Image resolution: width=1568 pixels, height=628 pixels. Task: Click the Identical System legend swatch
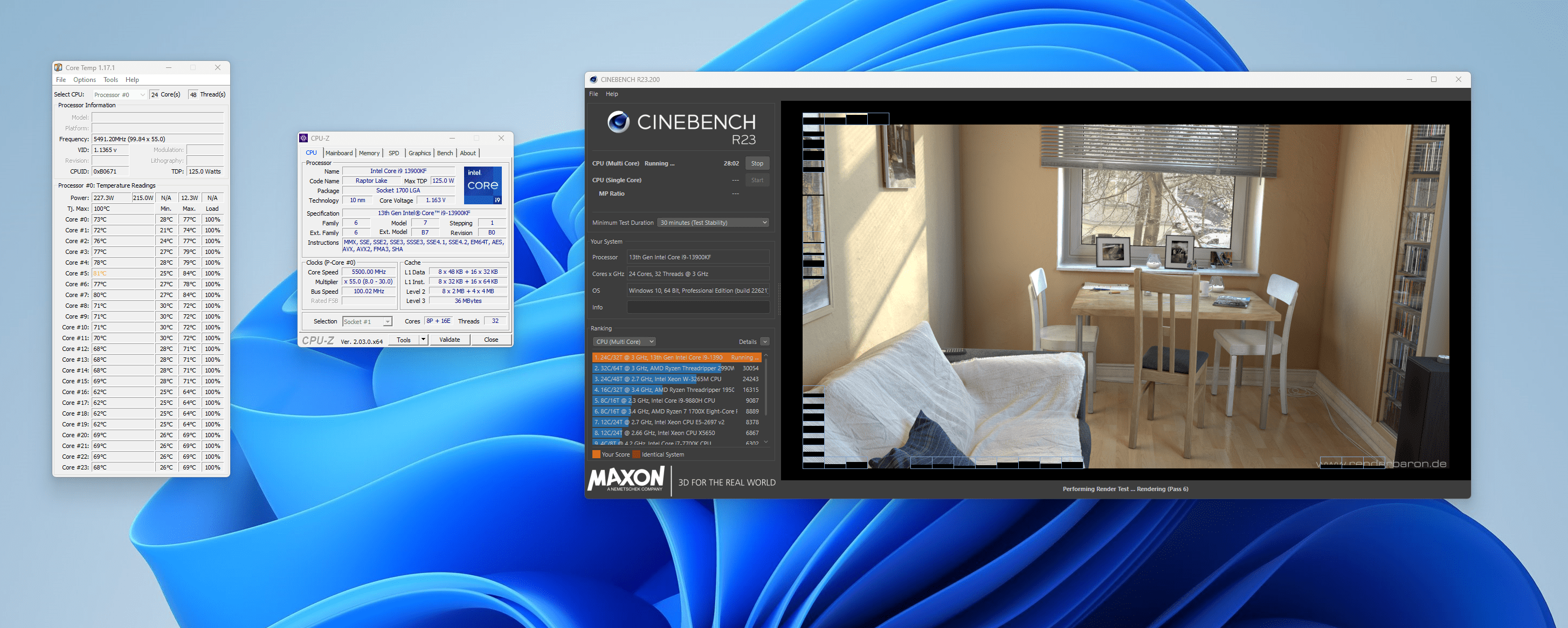636,454
